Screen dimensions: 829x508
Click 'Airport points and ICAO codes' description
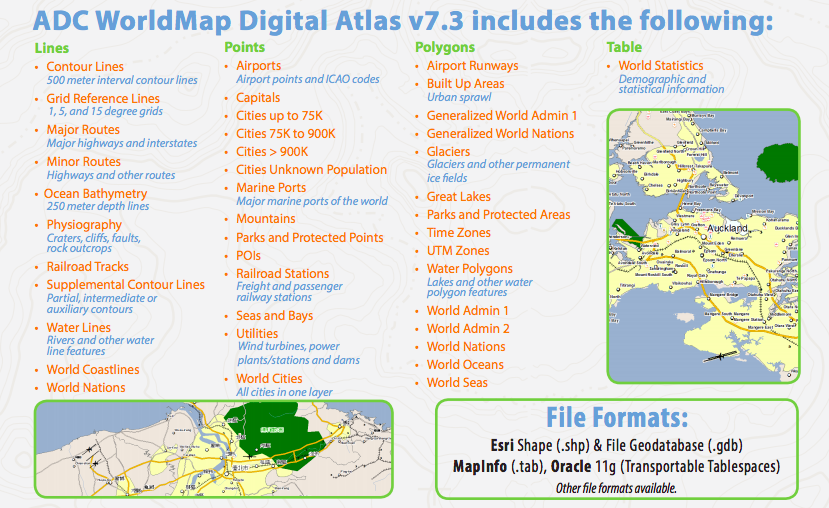(308, 79)
